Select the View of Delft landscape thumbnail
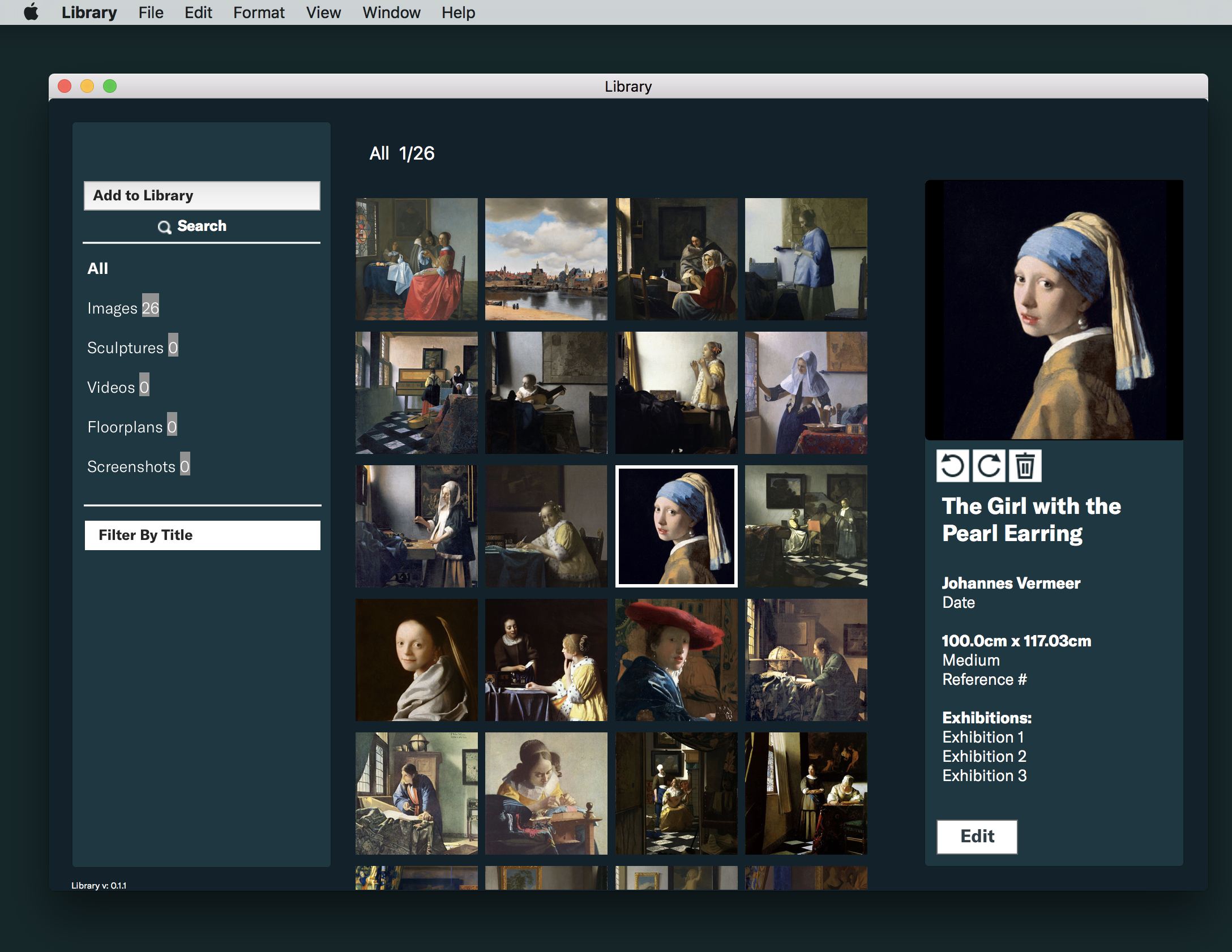 pyautogui.click(x=546, y=259)
